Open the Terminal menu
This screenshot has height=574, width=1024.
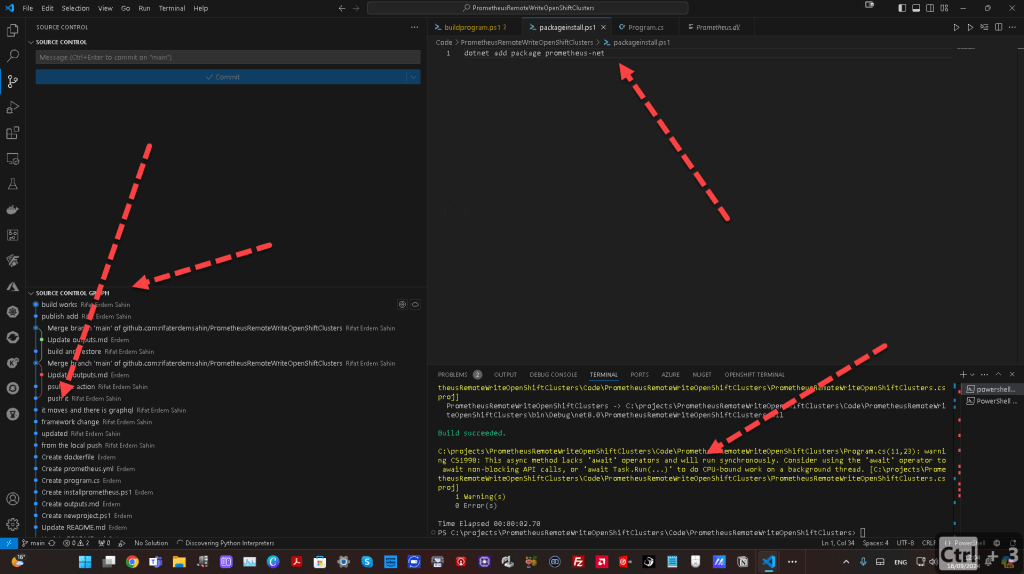172,8
